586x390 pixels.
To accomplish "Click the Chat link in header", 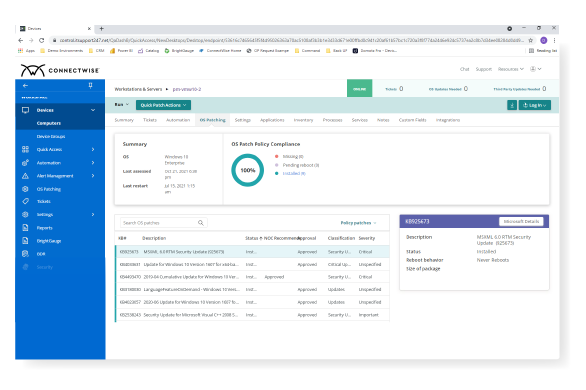I will coord(465,69).
